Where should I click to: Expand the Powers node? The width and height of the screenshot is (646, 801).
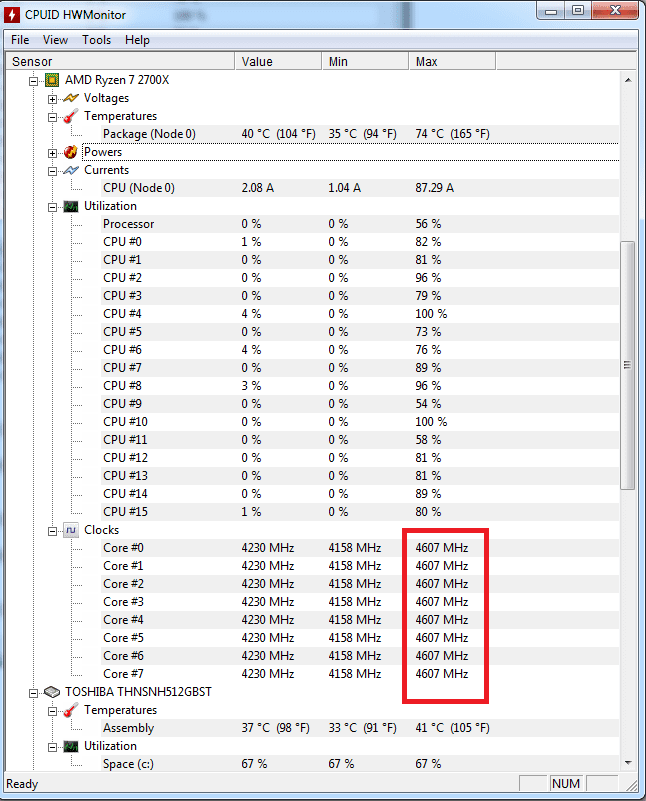pos(52,153)
